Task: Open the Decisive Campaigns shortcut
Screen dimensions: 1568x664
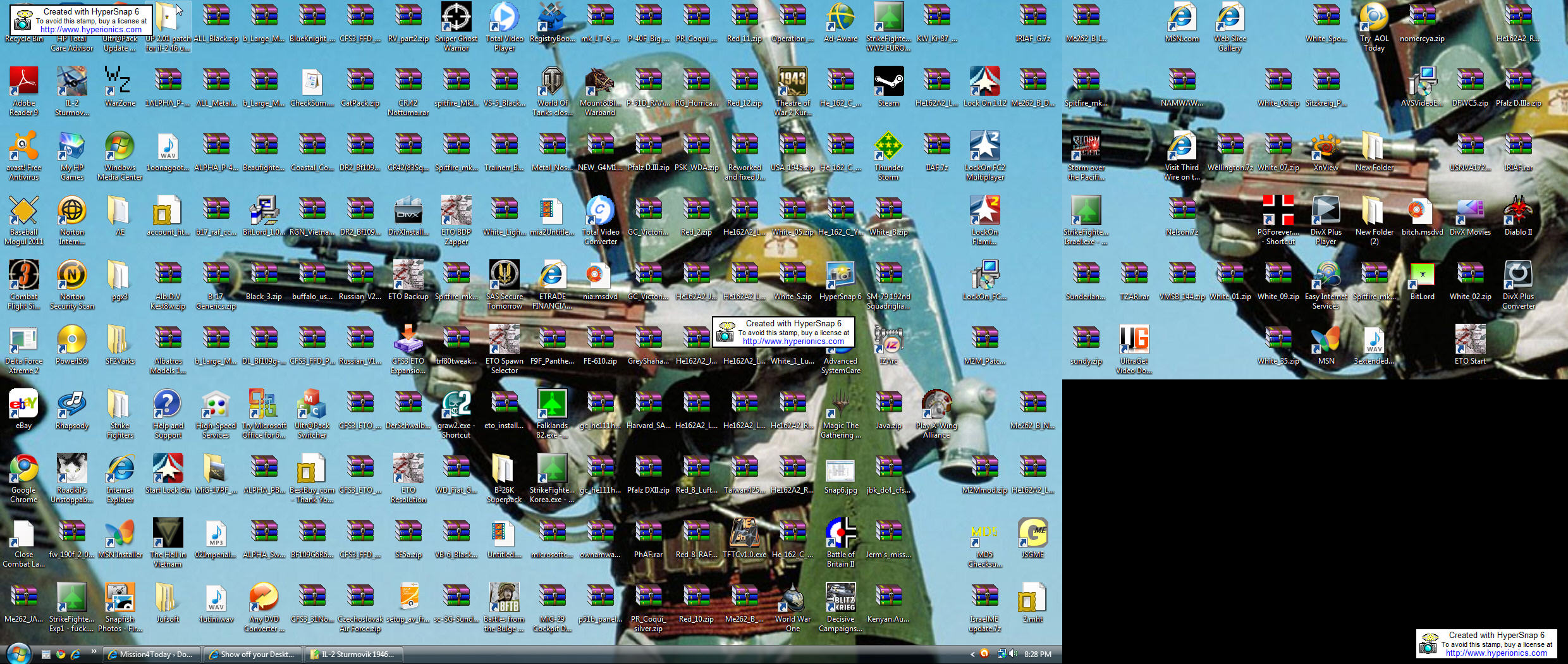Action: [841, 608]
